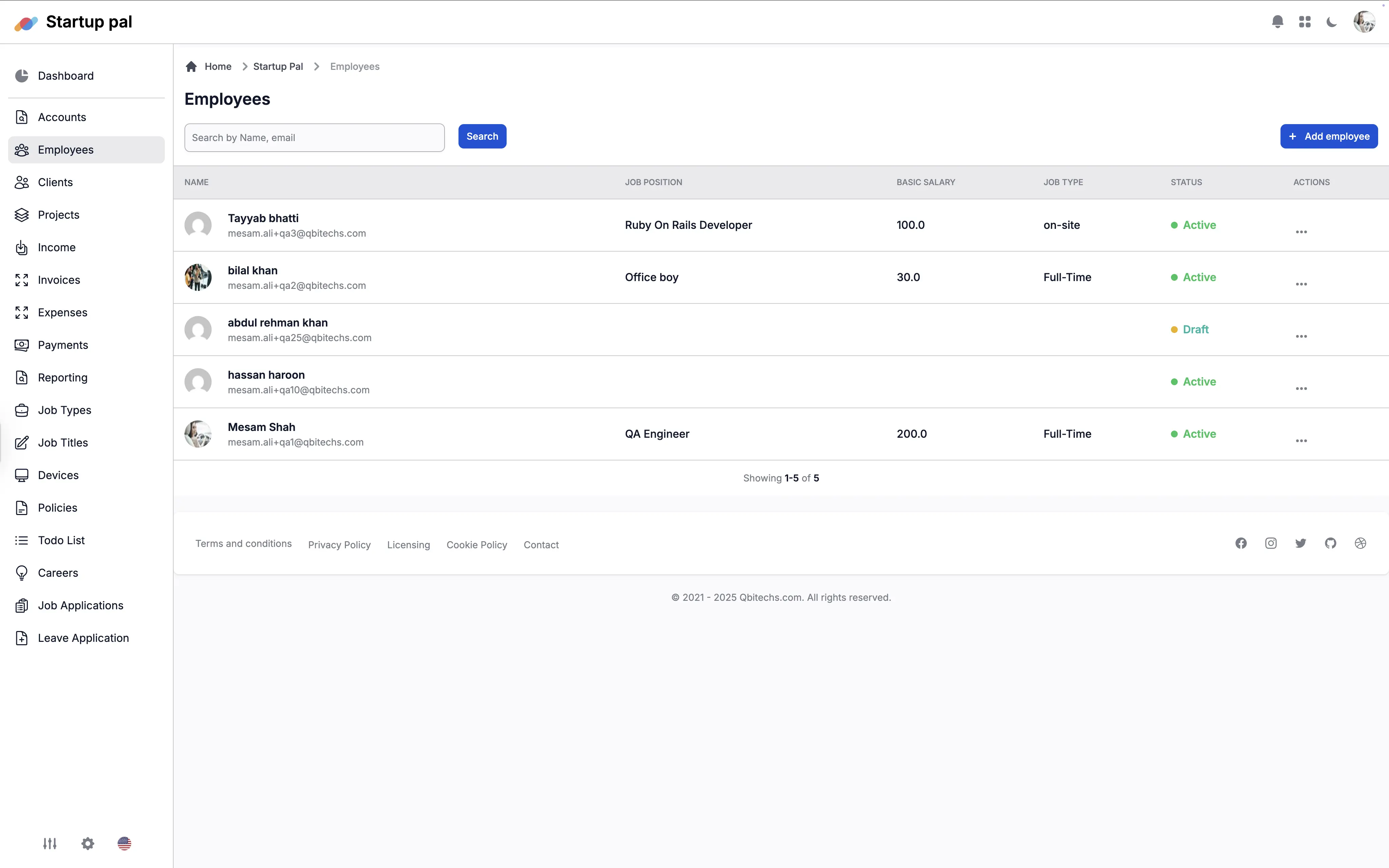Click hassan haroon's name

click(266, 375)
